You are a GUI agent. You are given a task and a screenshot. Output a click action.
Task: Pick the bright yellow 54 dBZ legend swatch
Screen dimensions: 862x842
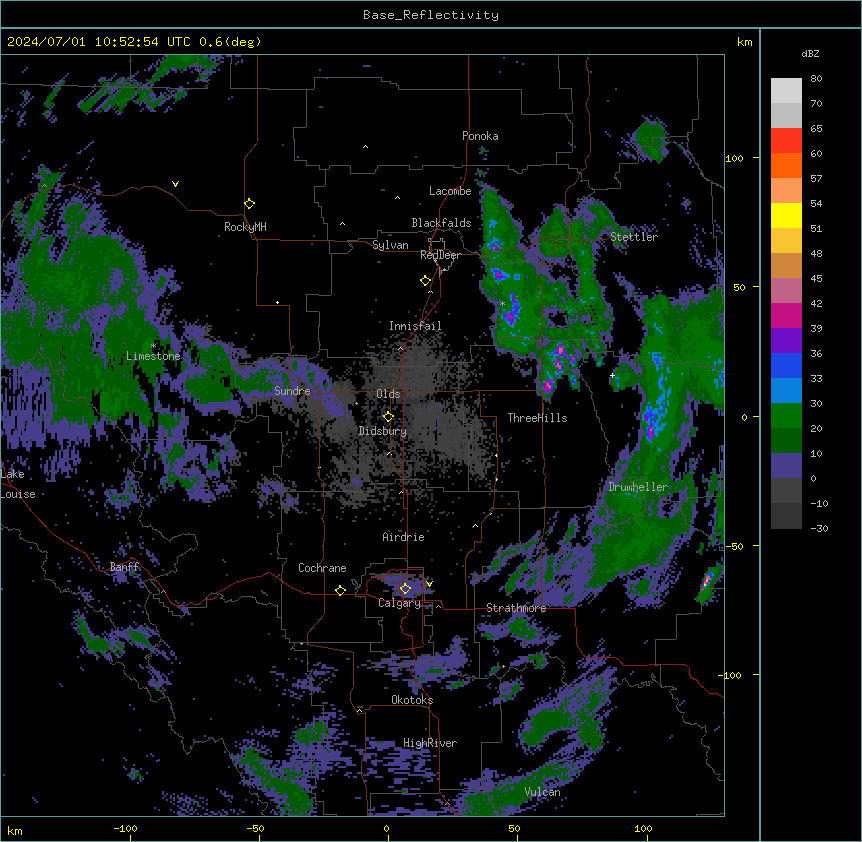786,215
